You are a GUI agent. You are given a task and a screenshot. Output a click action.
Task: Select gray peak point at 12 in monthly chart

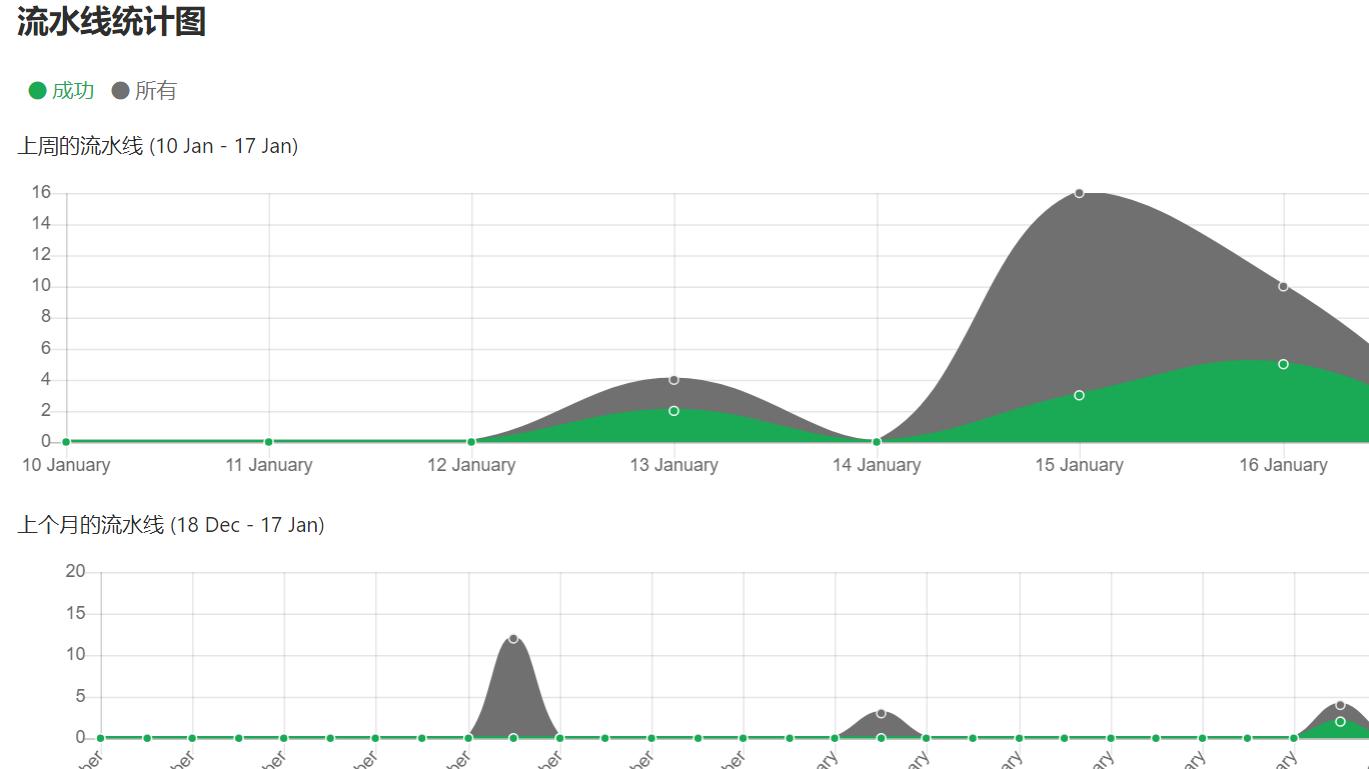[513, 638]
